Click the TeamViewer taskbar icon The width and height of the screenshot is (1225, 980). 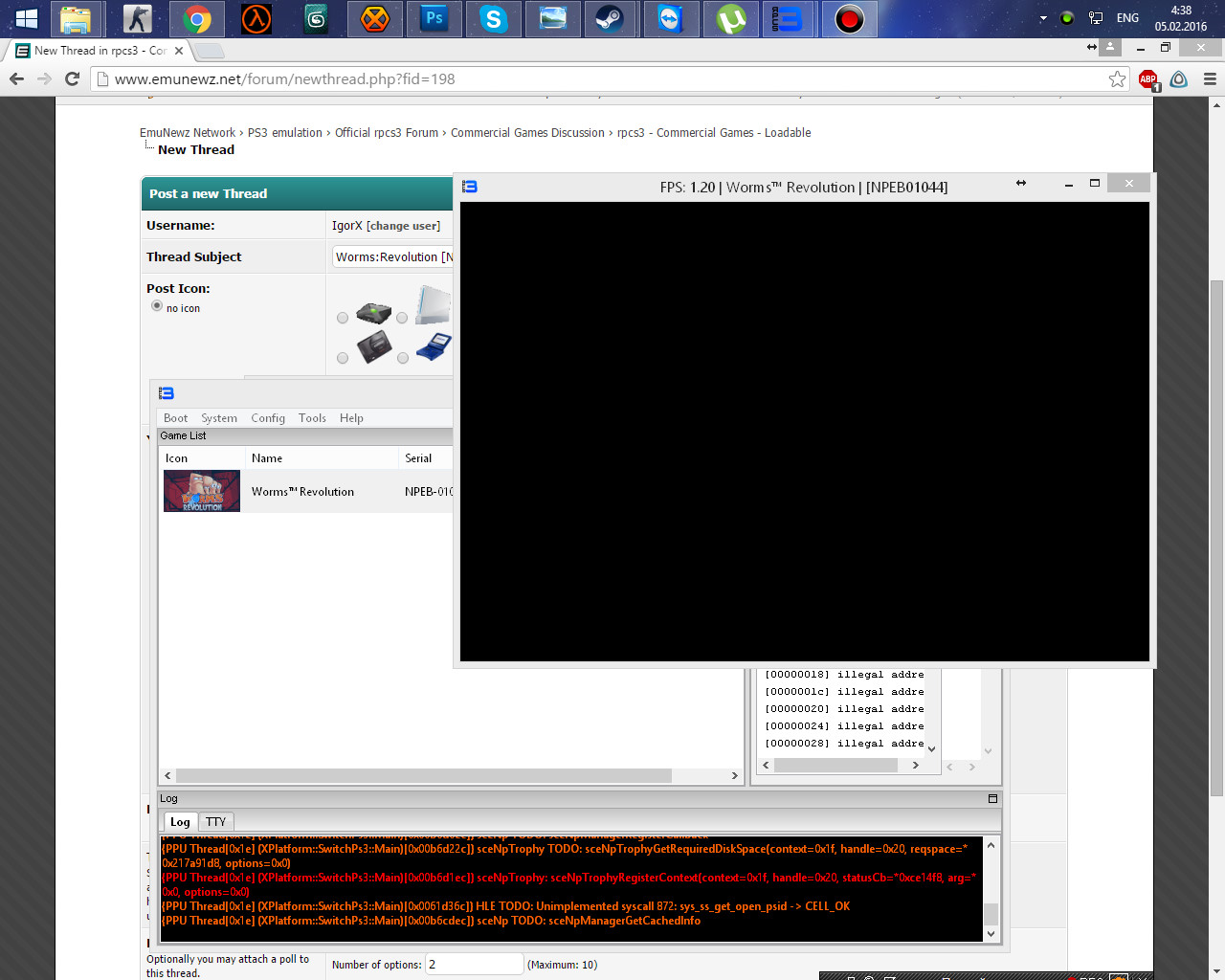pos(671,19)
